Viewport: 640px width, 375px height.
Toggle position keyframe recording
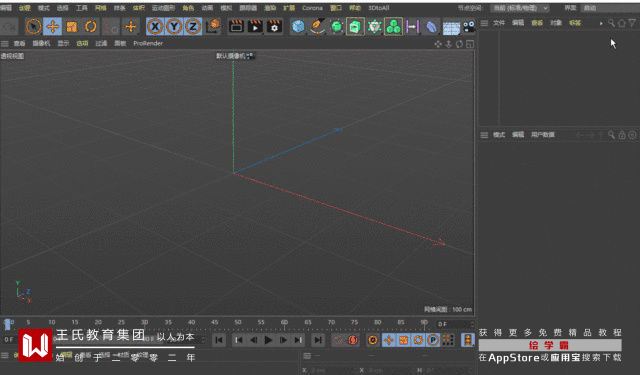click(x=389, y=339)
